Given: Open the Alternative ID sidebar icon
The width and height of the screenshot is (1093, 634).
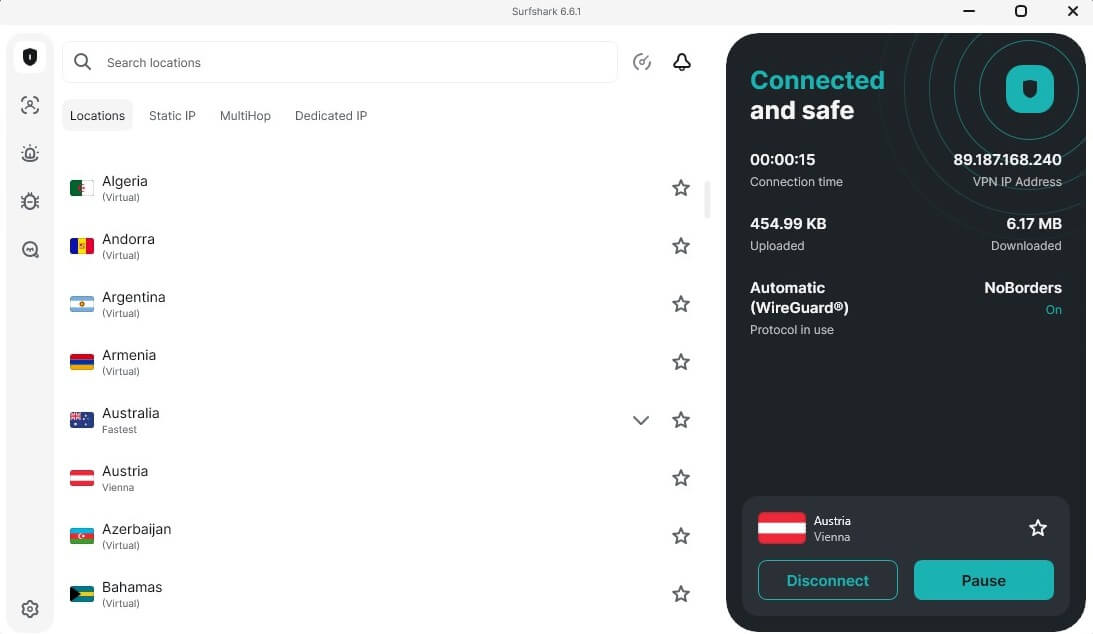Looking at the screenshot, I should [x=30, y=105].
